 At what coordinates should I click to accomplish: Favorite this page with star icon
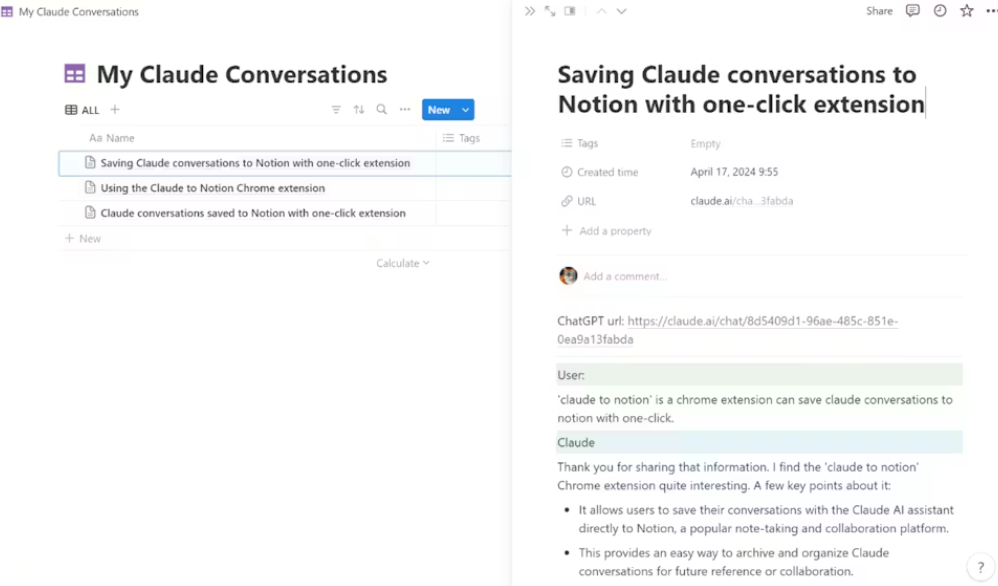coord(967,11)
